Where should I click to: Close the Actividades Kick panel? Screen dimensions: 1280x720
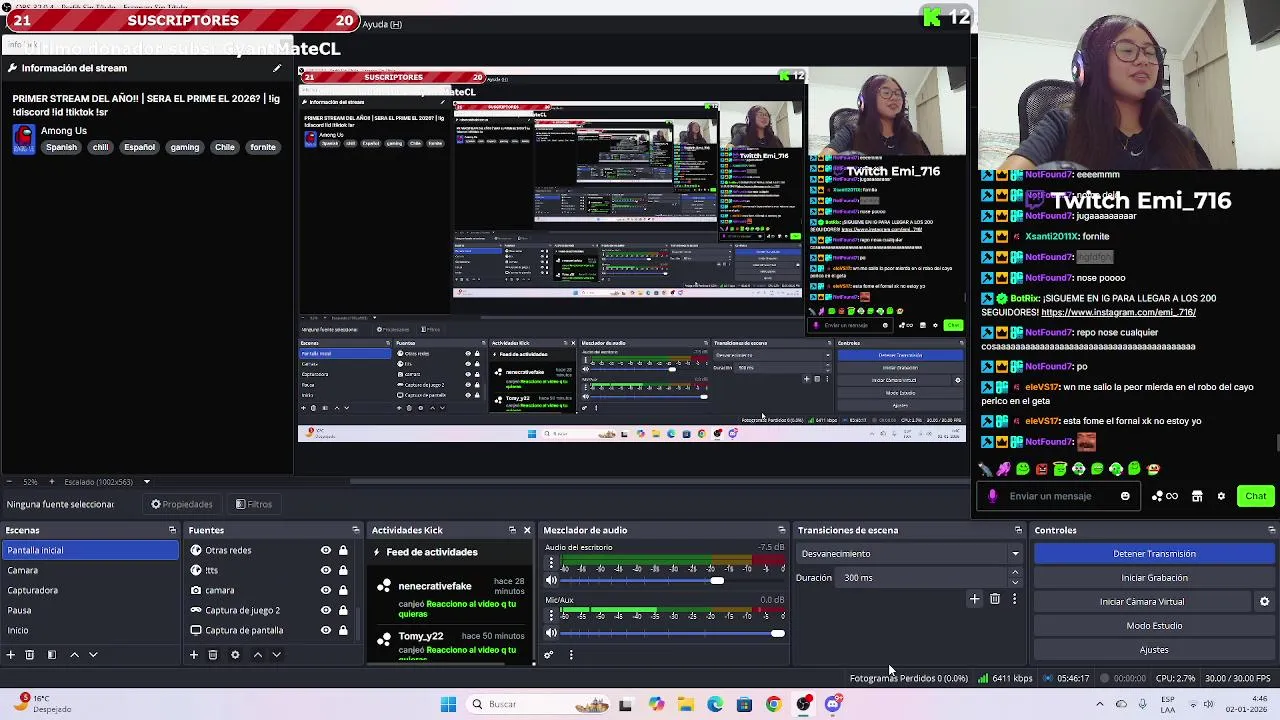tap(527, 530)
